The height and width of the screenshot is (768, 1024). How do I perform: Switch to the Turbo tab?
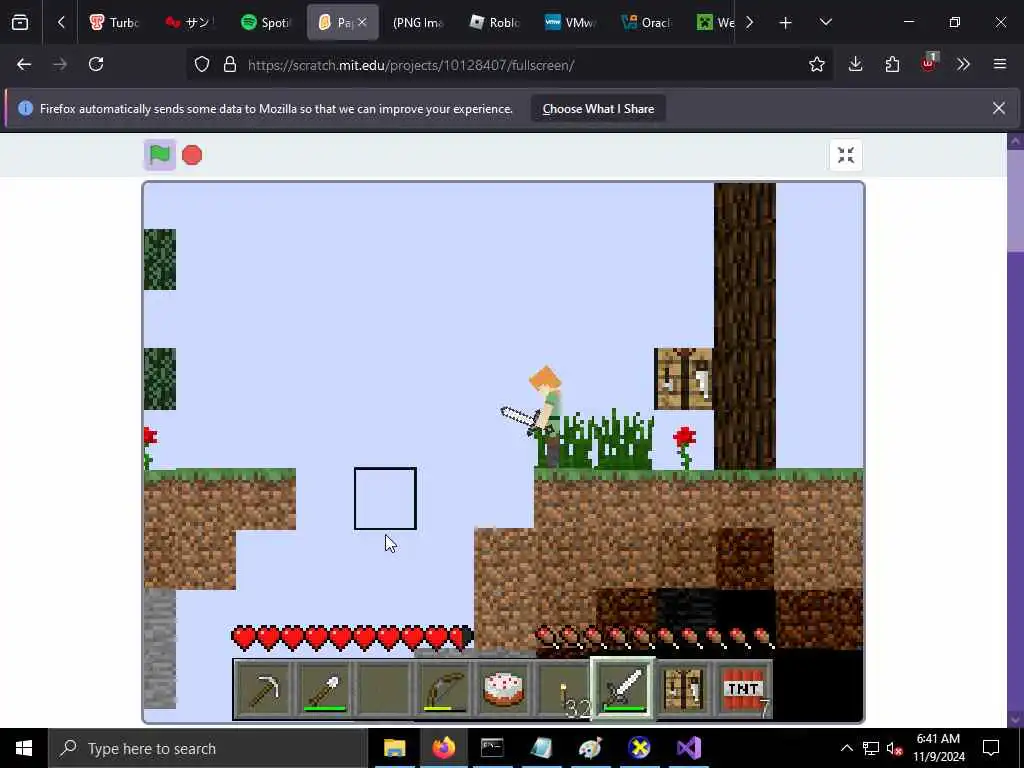115,22
